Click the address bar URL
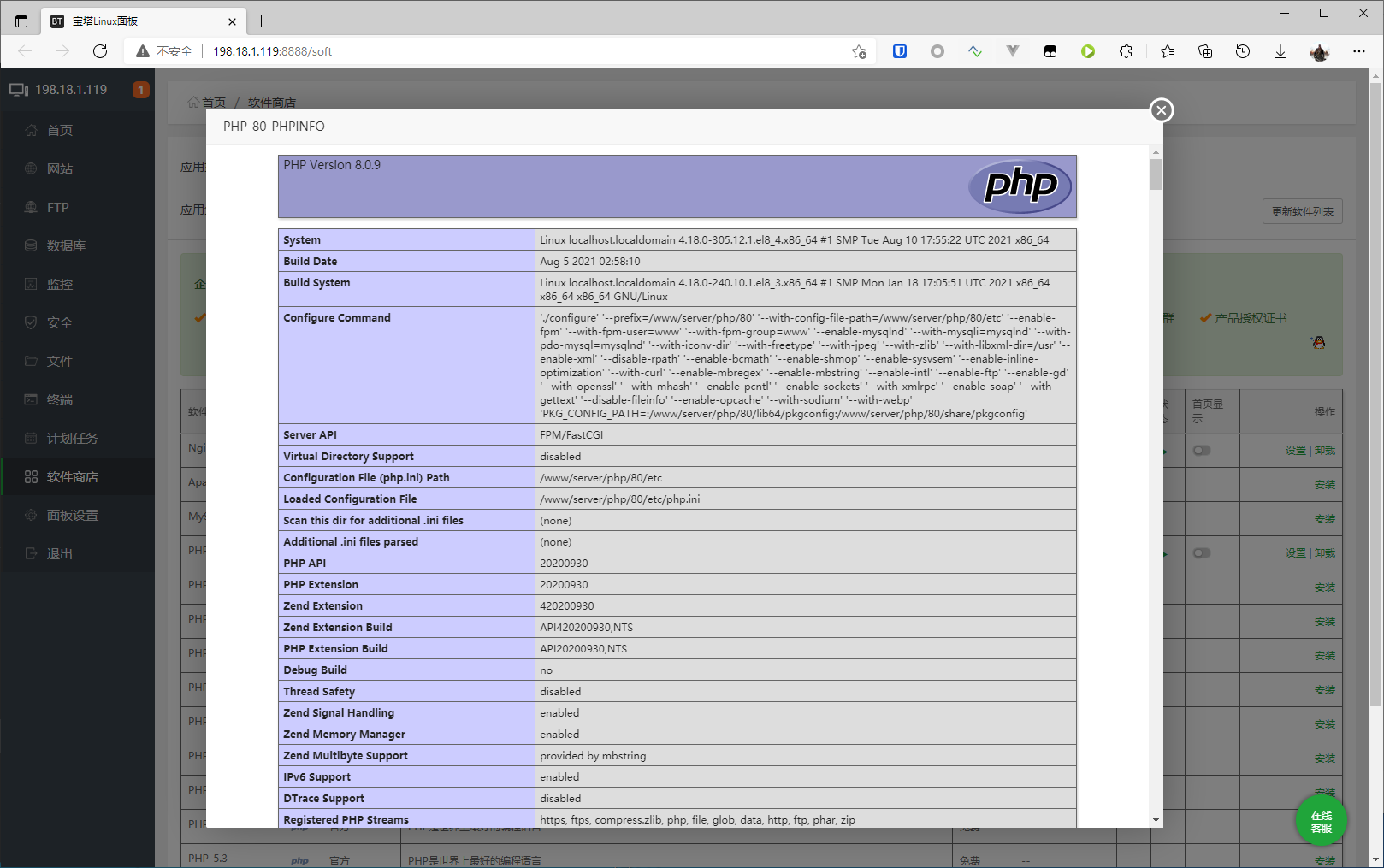The height and width of the screenshot is (868, 1384). (x=272, y=51)
